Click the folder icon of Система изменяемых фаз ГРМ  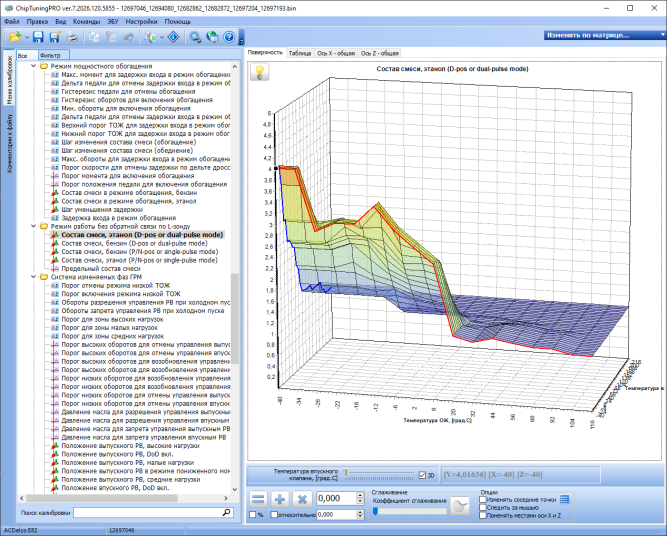tap(44, 277)
